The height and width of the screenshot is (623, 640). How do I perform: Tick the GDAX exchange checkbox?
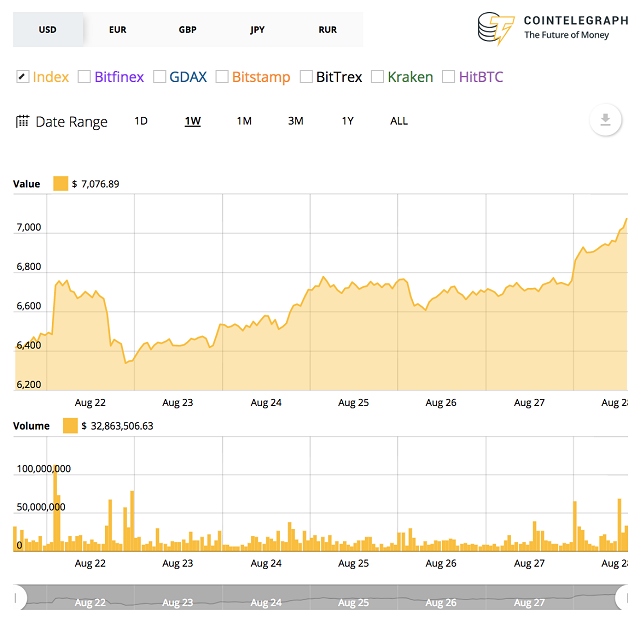tap(159, 76)
